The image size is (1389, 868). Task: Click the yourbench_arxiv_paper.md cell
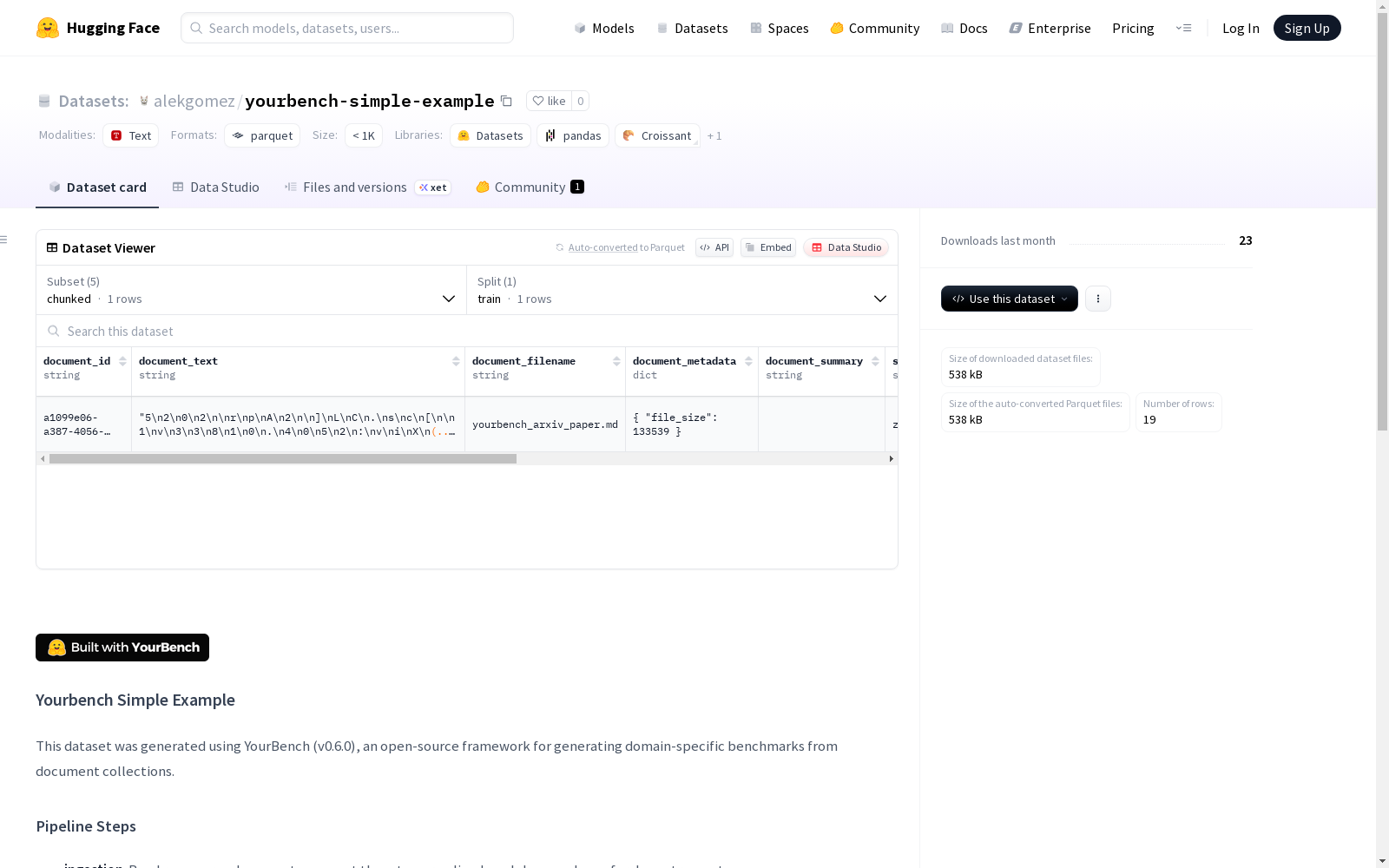tap(545, 424)
